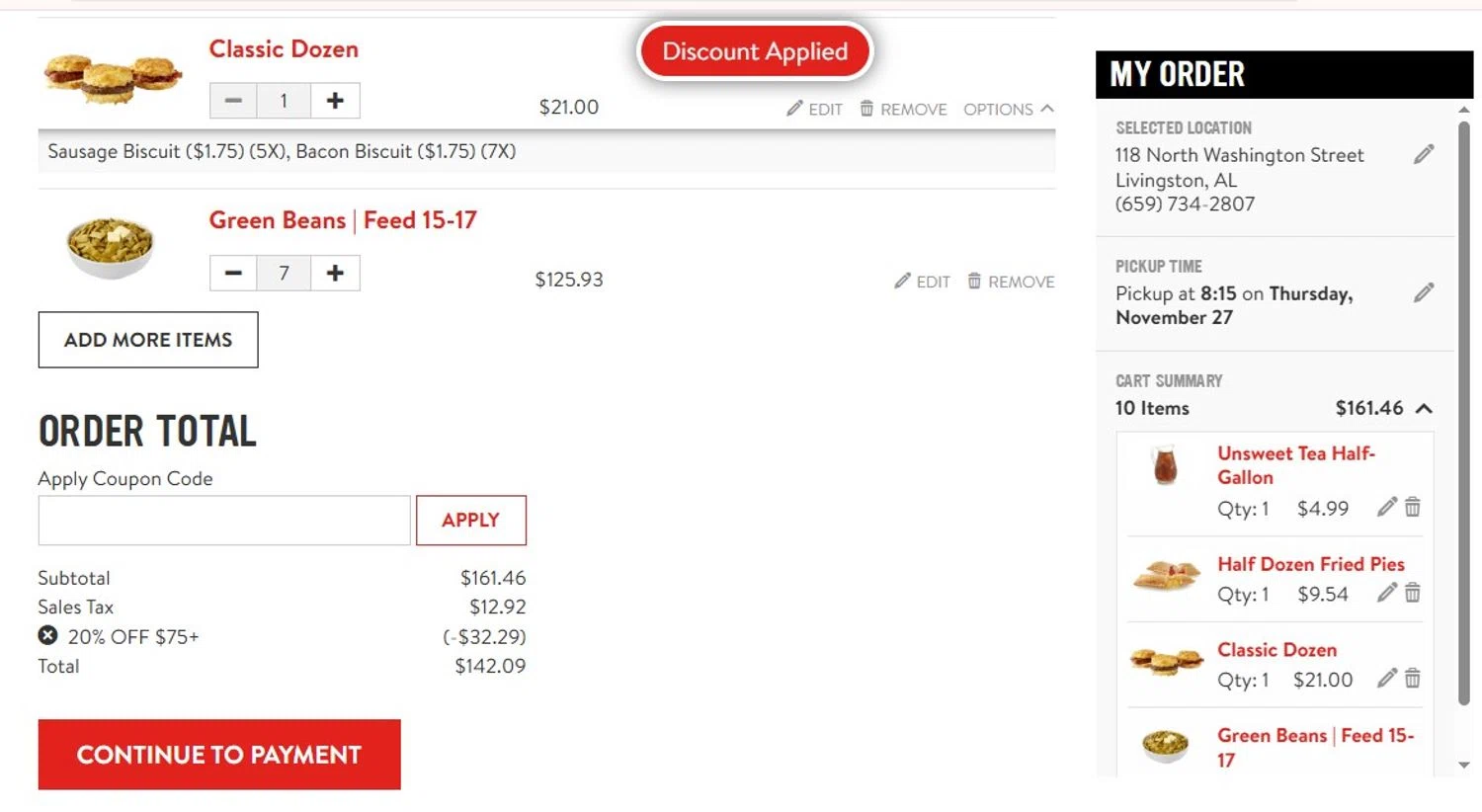1482x812 pixels.
Task: Remove the 20% OFF $75+ coupon
Action: (x=47, y=635)
